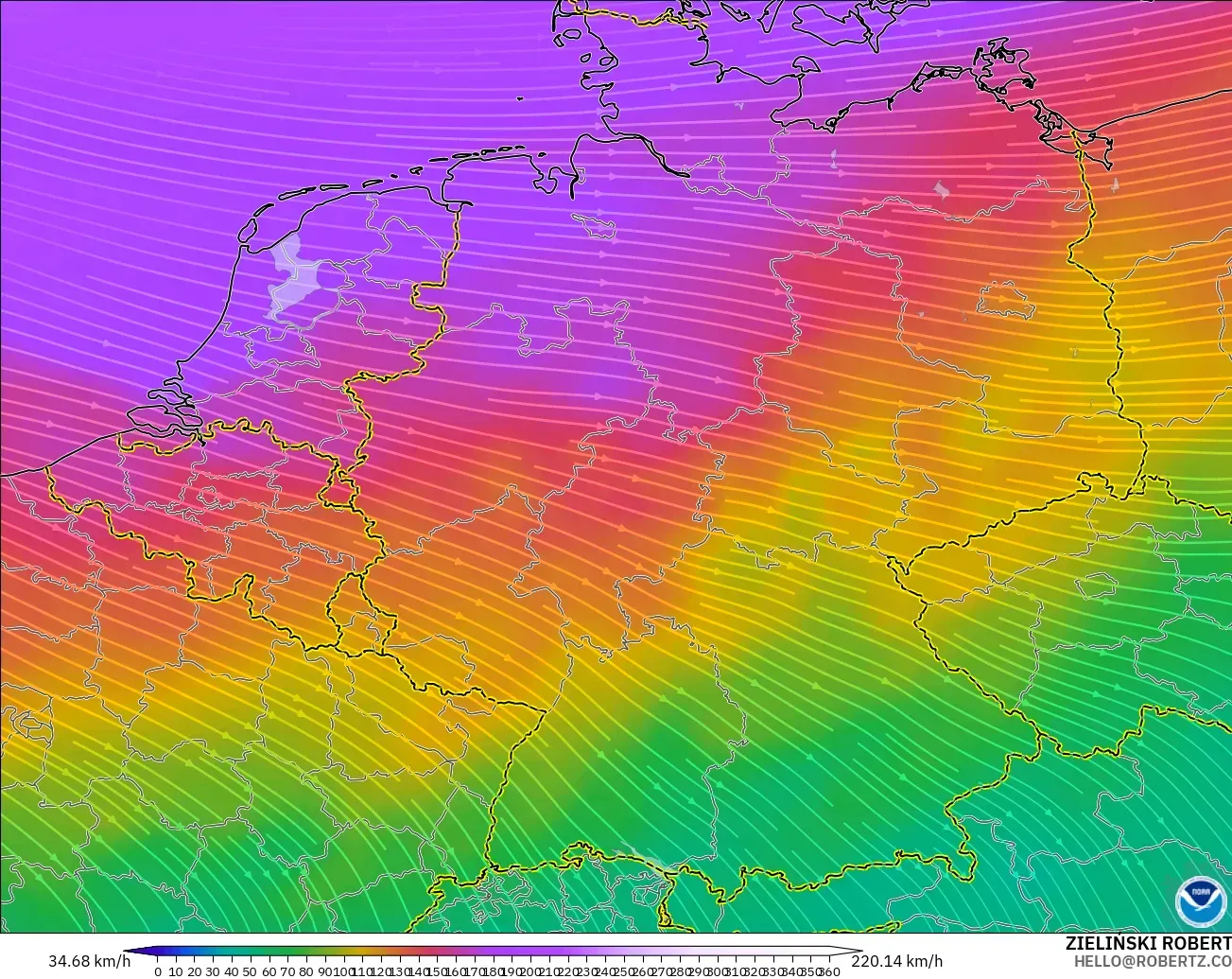
Task: Click the 20 tick label on the scale
Action: [x=195, y=972]
